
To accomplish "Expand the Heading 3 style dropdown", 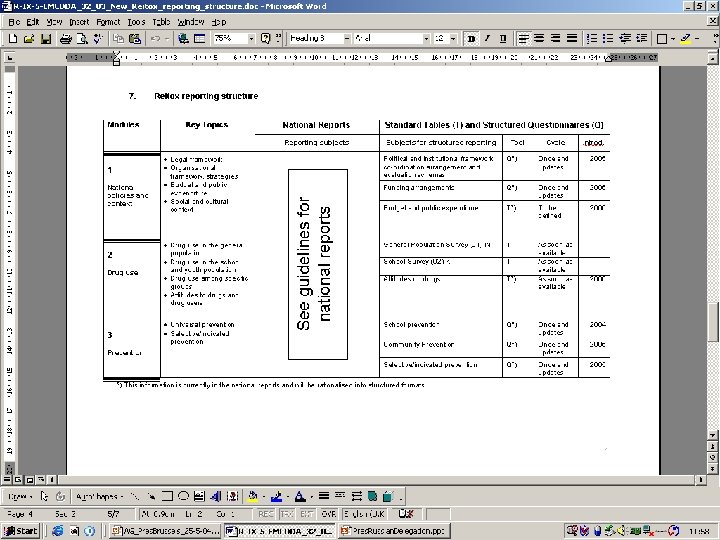I will tap(347, 39).
